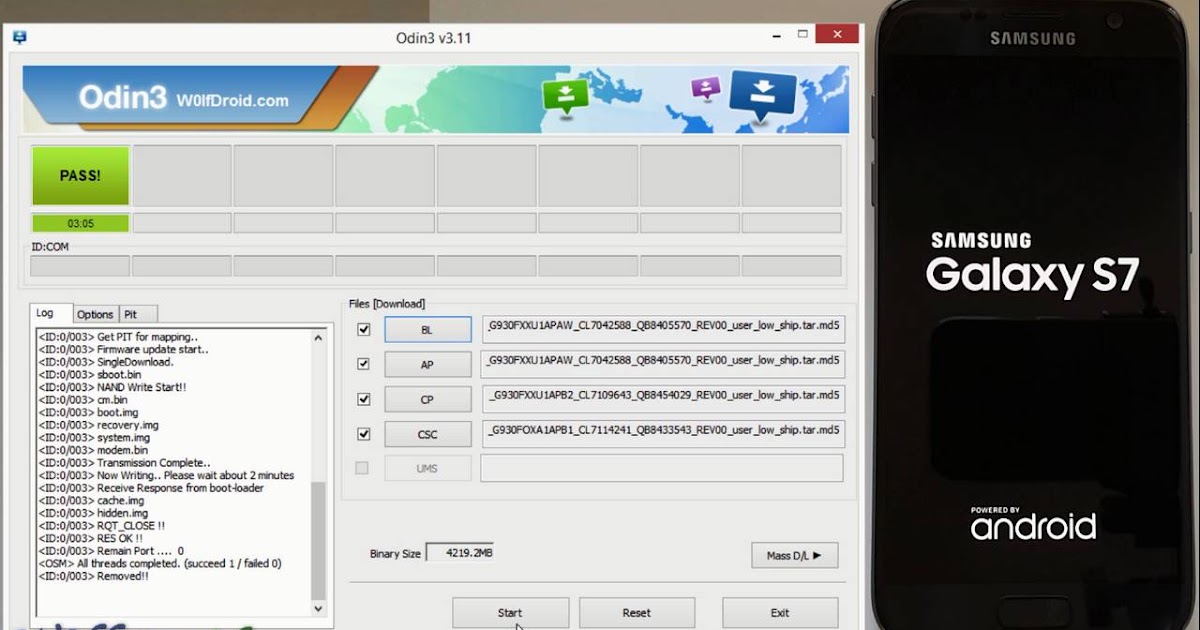Screen dimensions: 1200x630
Task: Click the log panel scrollbar thumb
Action: pos(319,539)
